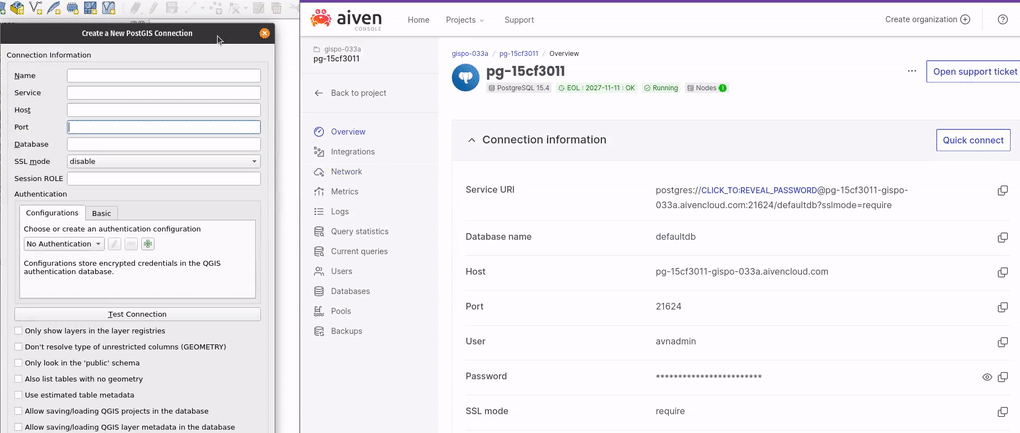The image size is (1020, 433).
Task: Click the Database input field
Action: pyautogui.click(x=164, y=144)
